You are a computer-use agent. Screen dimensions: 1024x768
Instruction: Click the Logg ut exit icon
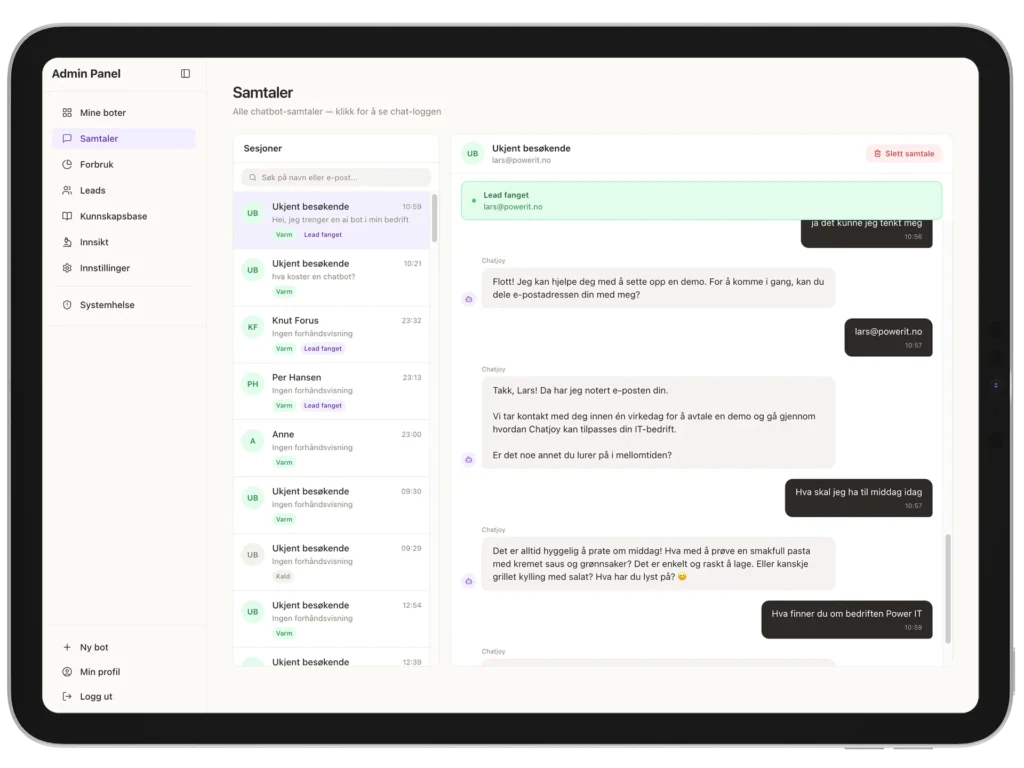tap(67, 697)
